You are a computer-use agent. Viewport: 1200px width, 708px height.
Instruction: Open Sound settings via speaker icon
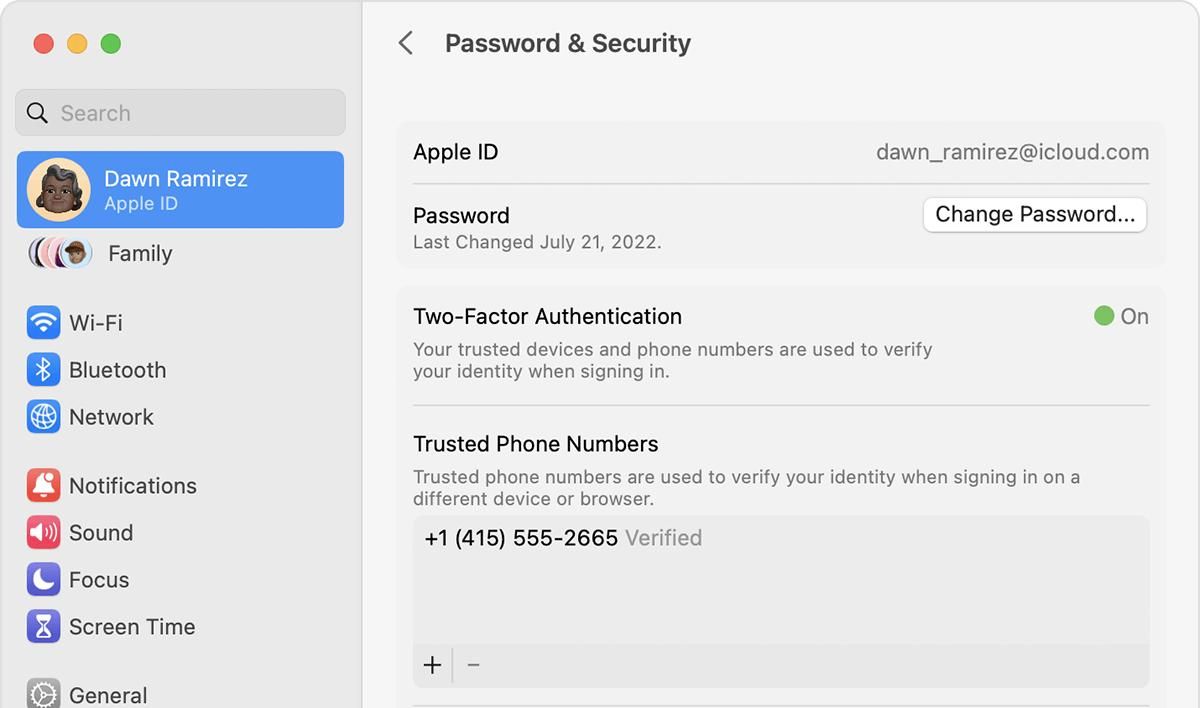point(42,533)
